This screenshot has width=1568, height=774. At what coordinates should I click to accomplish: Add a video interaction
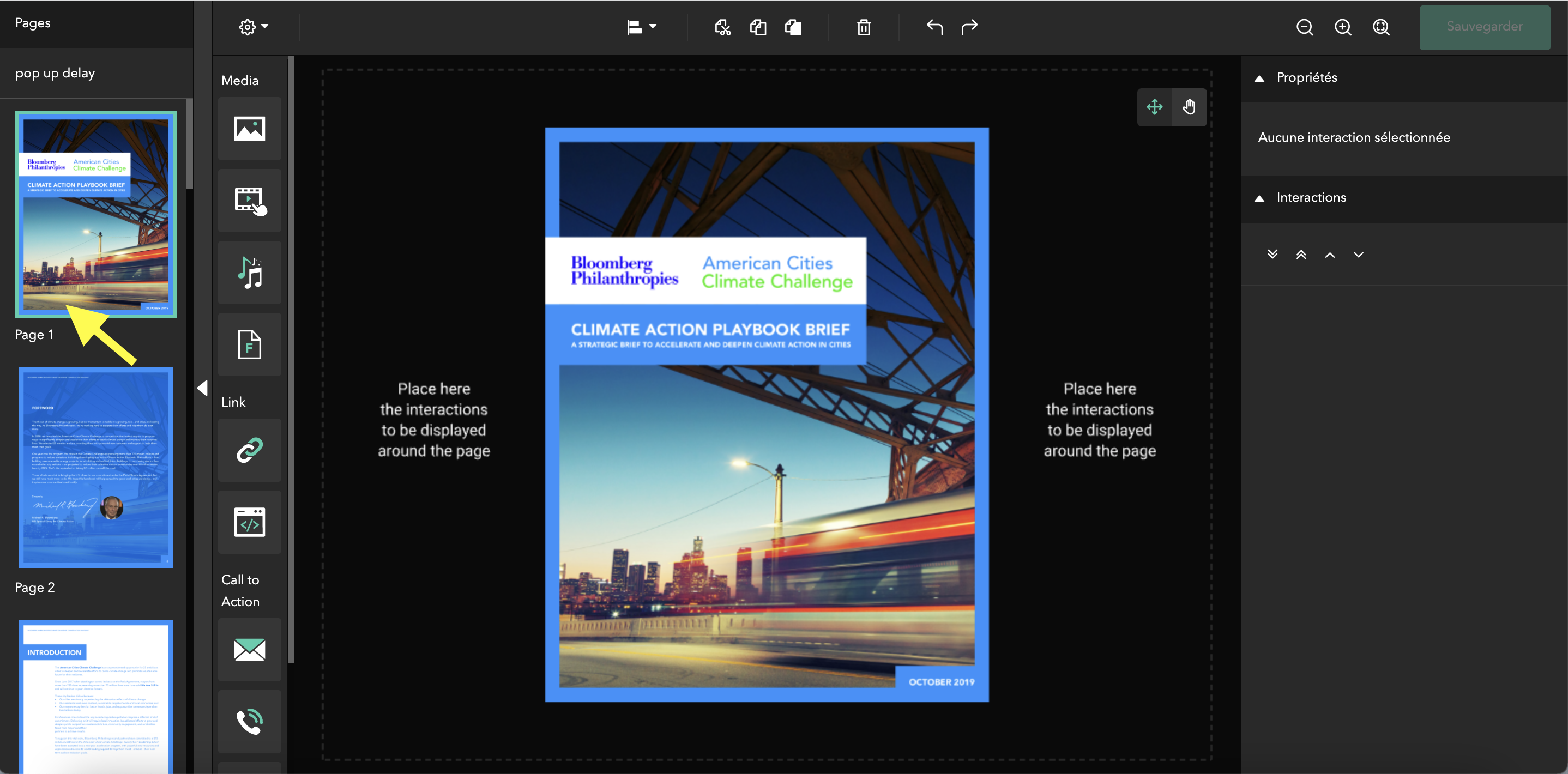tap(250, 200)
